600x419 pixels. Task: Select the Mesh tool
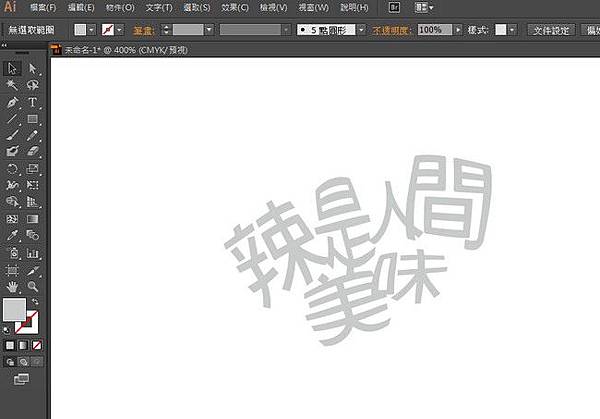coord(12,219)
